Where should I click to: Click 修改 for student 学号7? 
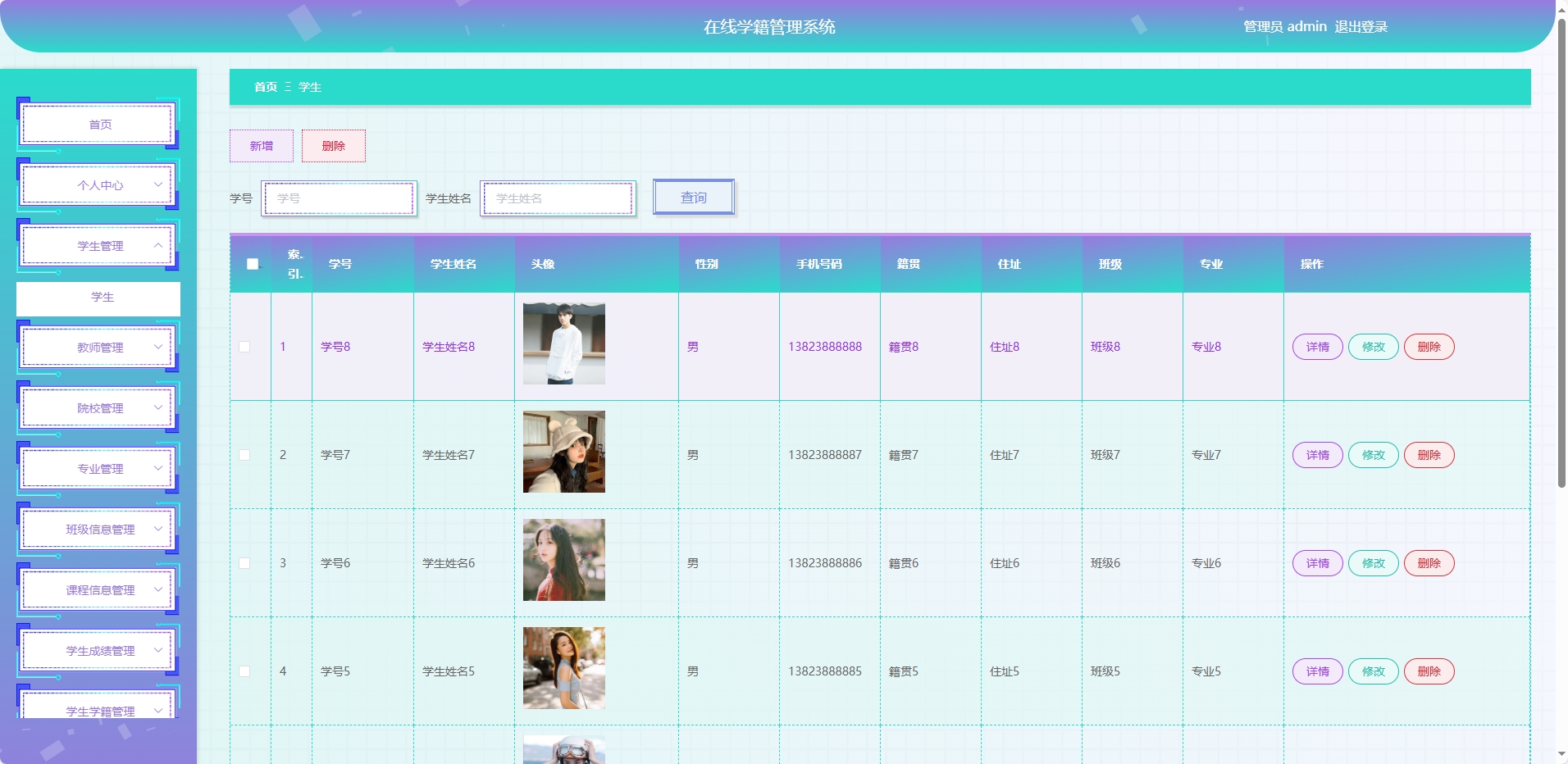pyautogui.click(x=1374, y=455)
